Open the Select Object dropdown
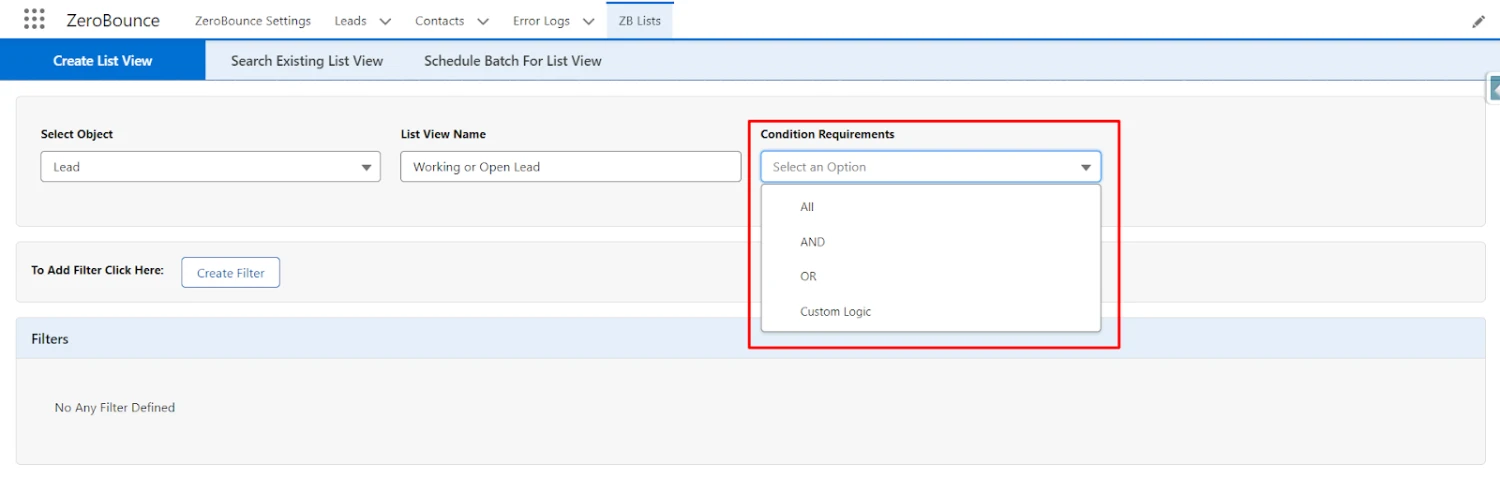Screen dimensions: 1500x479 click(210, 167)
